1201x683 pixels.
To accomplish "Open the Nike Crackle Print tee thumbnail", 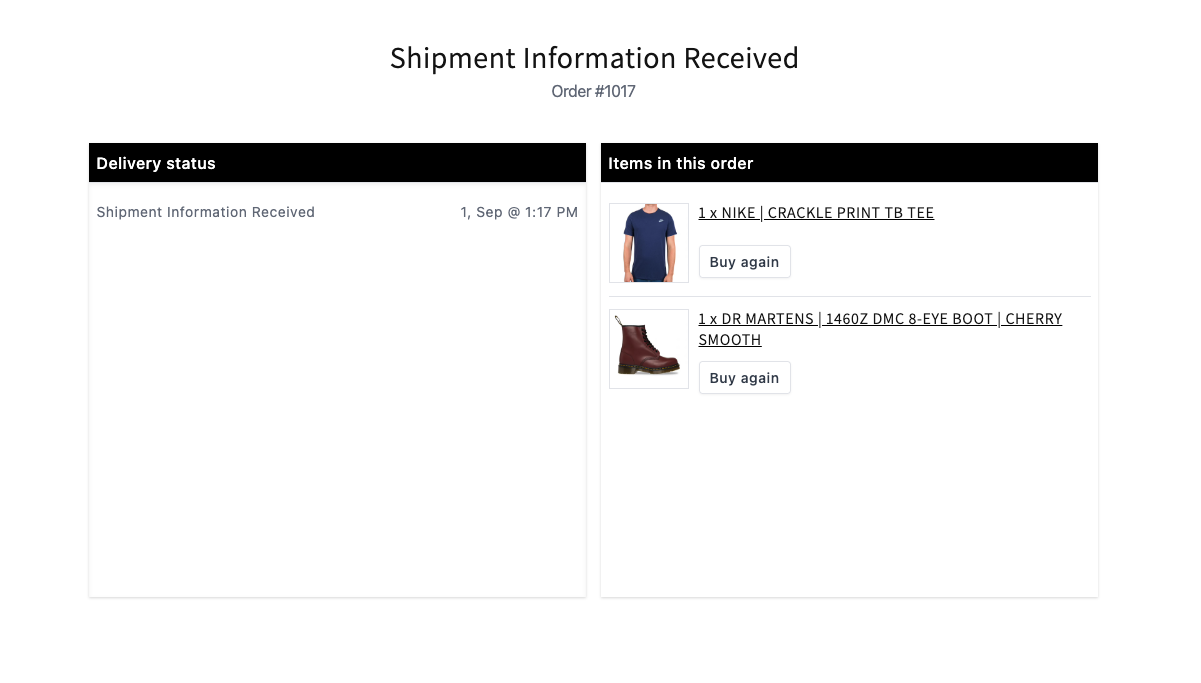I will pos(649,243).
